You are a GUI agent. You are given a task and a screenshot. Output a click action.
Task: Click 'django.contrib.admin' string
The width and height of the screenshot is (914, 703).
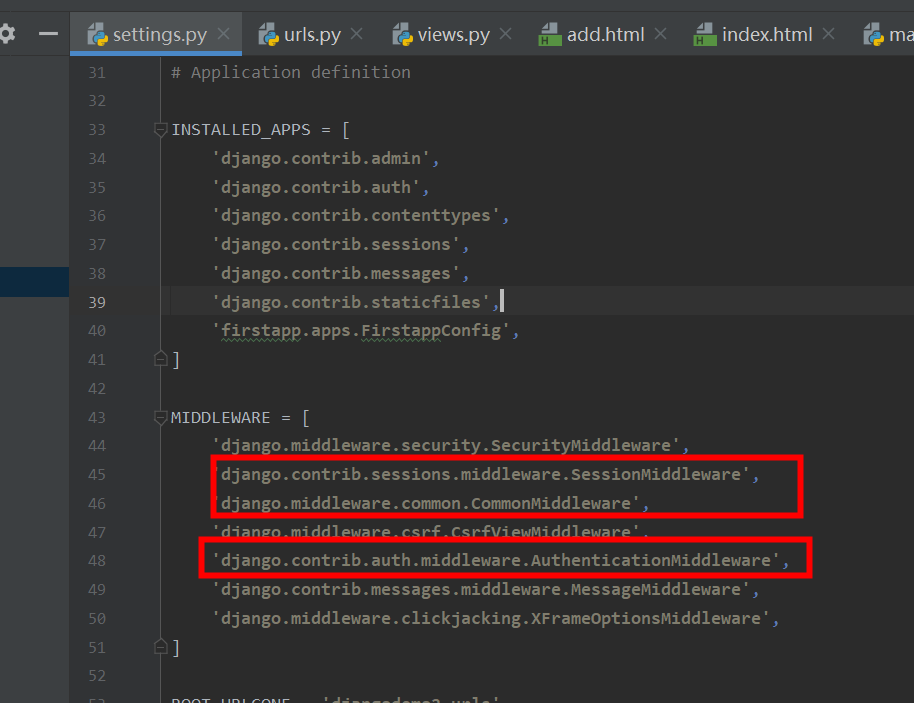coord(321,159)
